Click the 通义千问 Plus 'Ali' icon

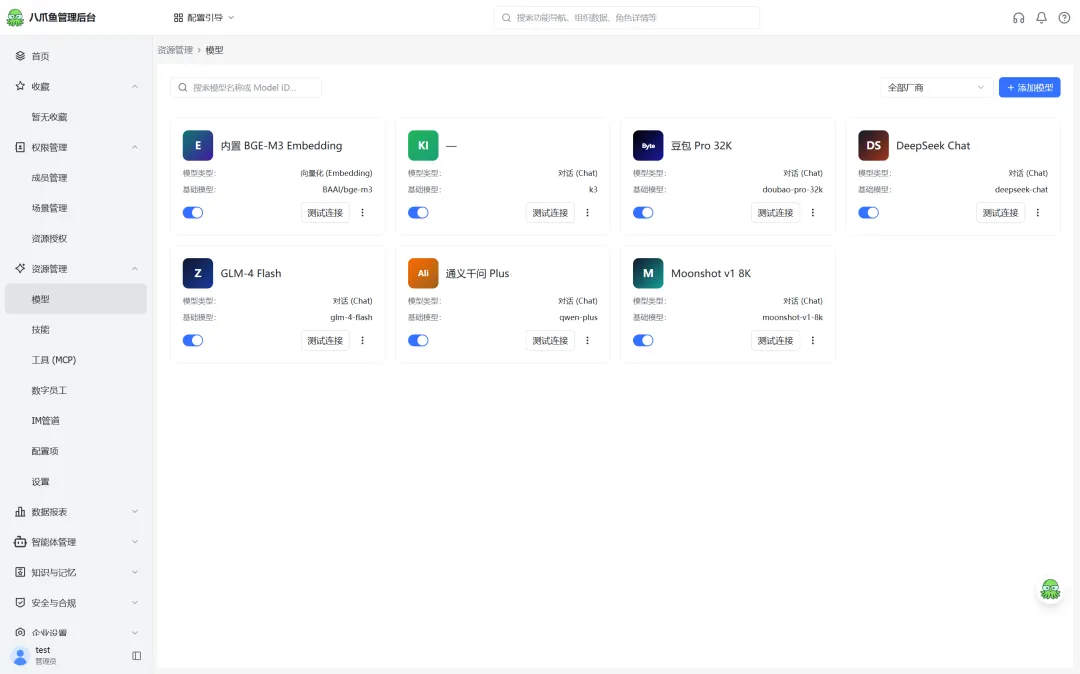423,273
